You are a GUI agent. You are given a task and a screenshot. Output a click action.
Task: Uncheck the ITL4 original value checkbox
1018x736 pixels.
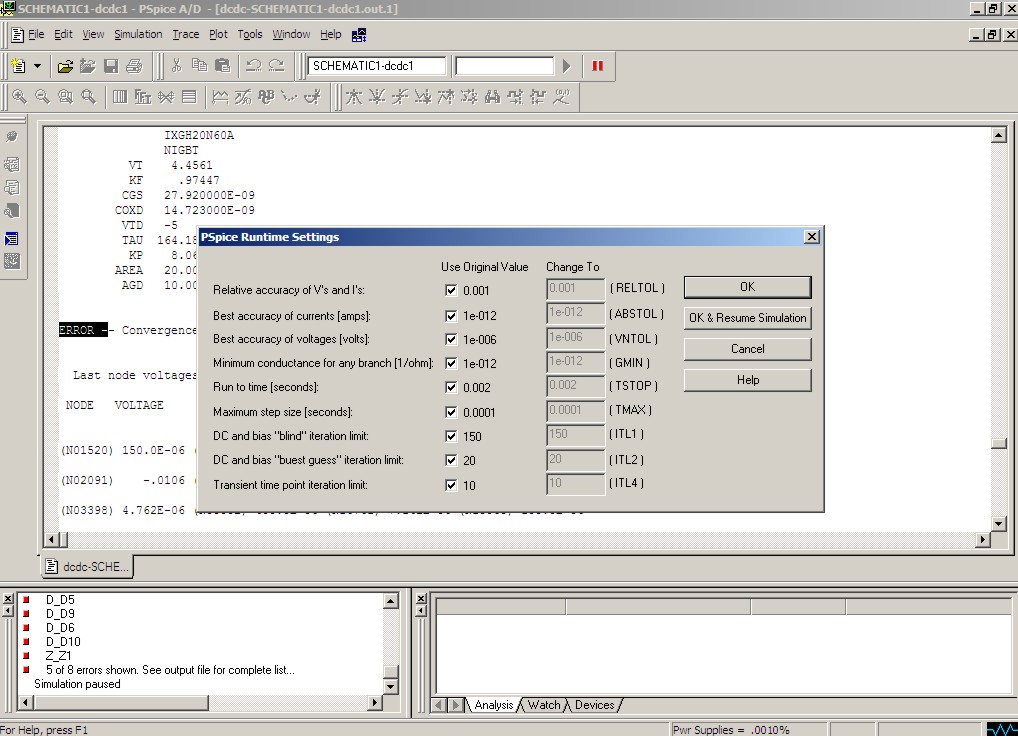click(x=451, y=485)
